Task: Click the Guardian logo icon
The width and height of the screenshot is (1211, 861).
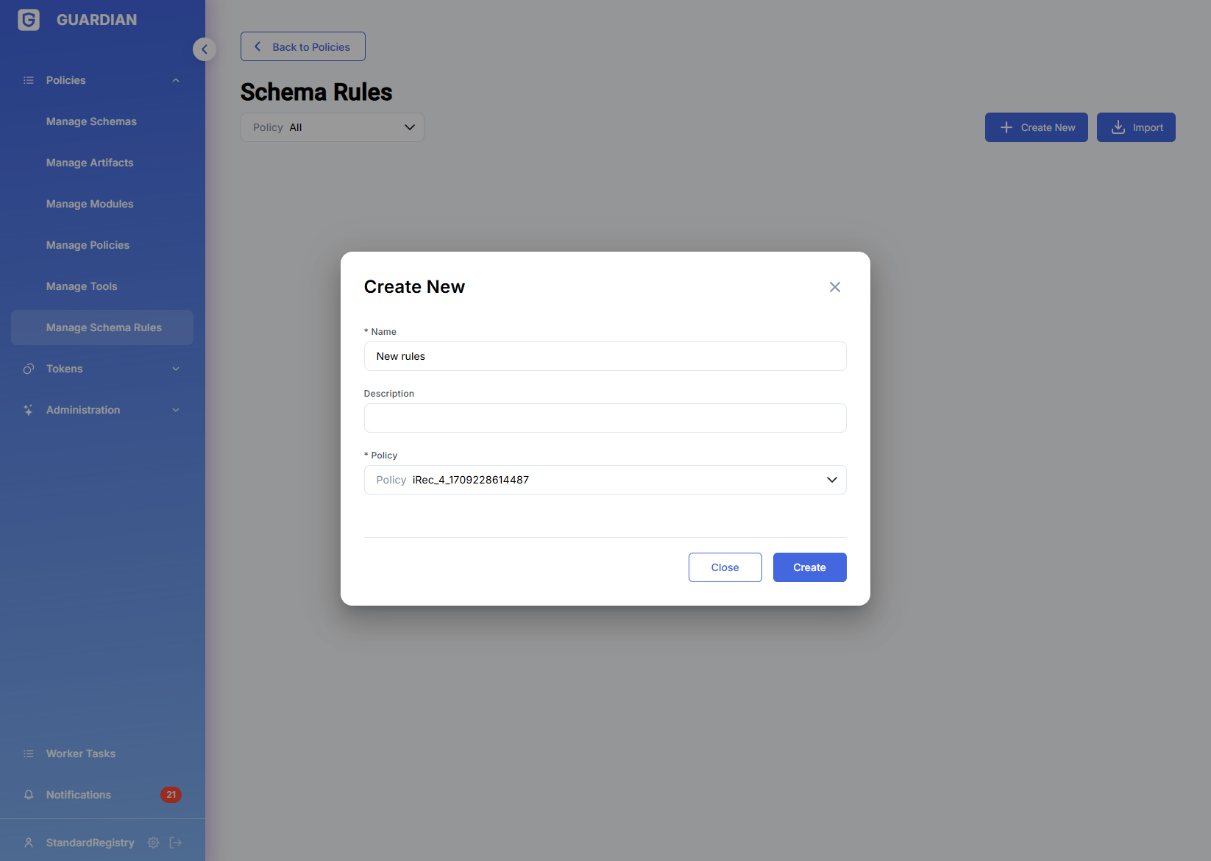Action: click(x=29, y=20)
